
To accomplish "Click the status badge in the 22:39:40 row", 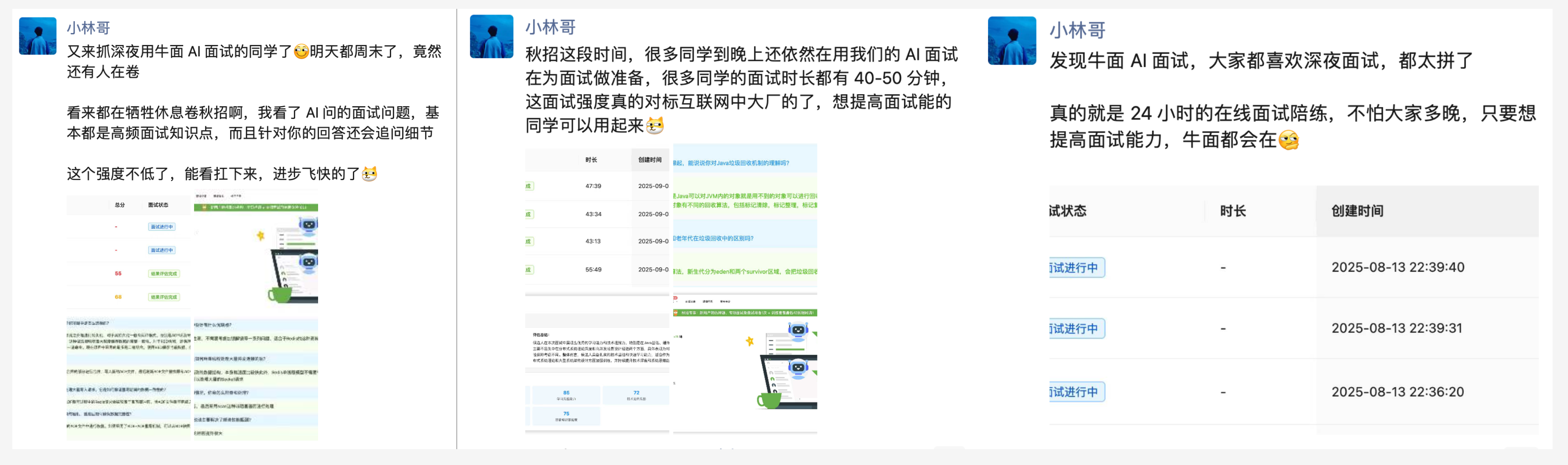I will pos(1077,268).
